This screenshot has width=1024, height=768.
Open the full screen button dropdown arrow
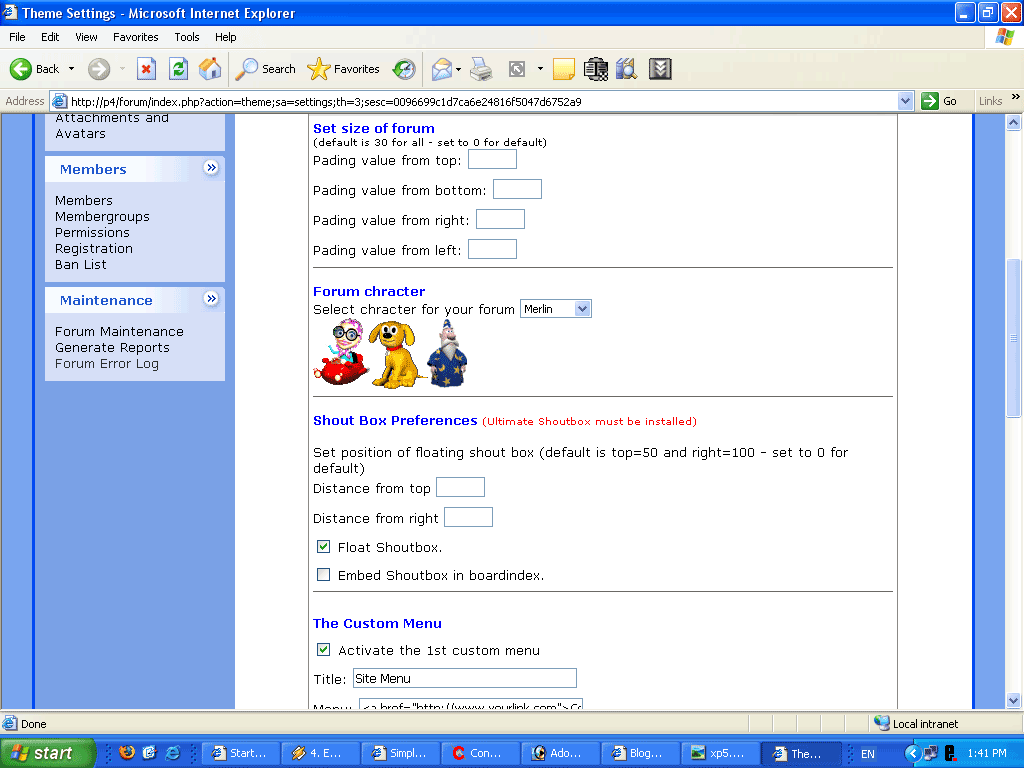pyautogui.click(x=540, y=69)
